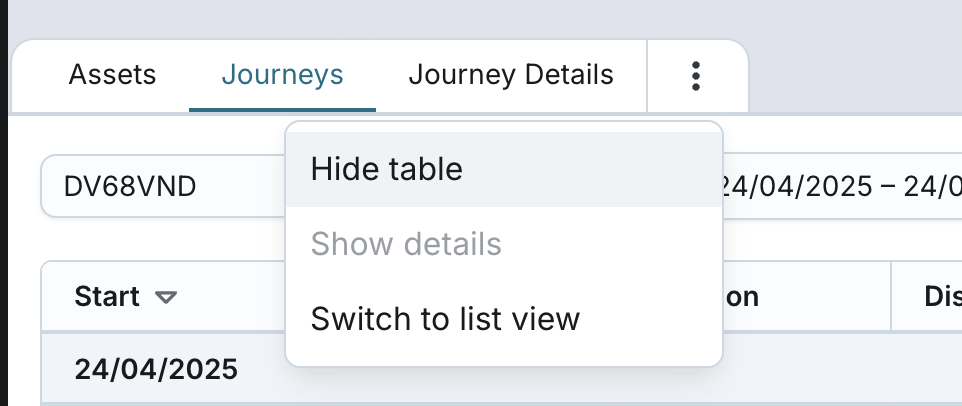Click the column divider left of "Dis"
Screen dimensions: 962x406
point(891,297)
